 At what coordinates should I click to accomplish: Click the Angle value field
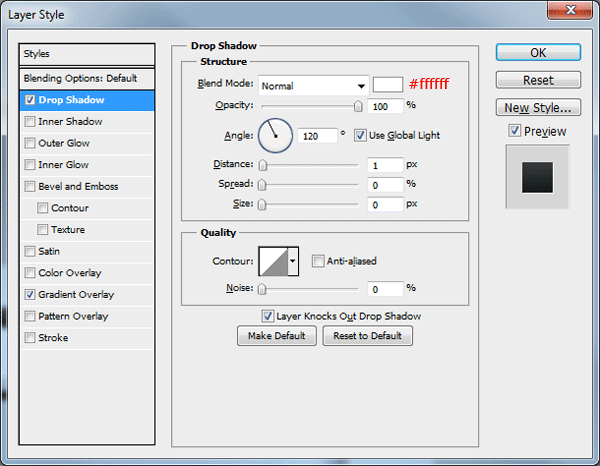317,136
